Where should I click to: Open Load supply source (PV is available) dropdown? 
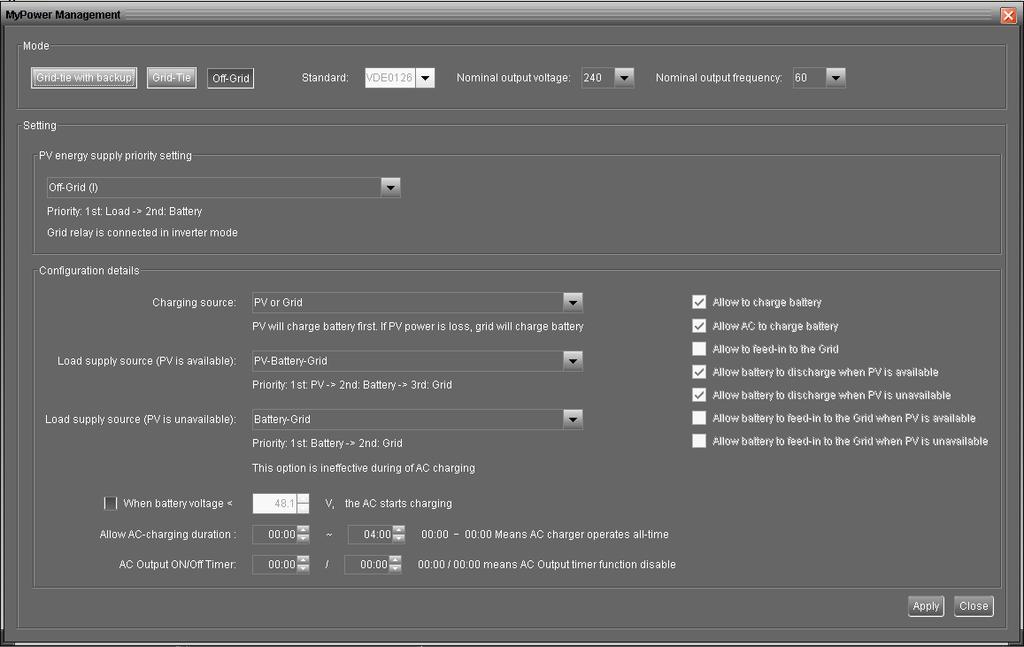click(573, 360)
